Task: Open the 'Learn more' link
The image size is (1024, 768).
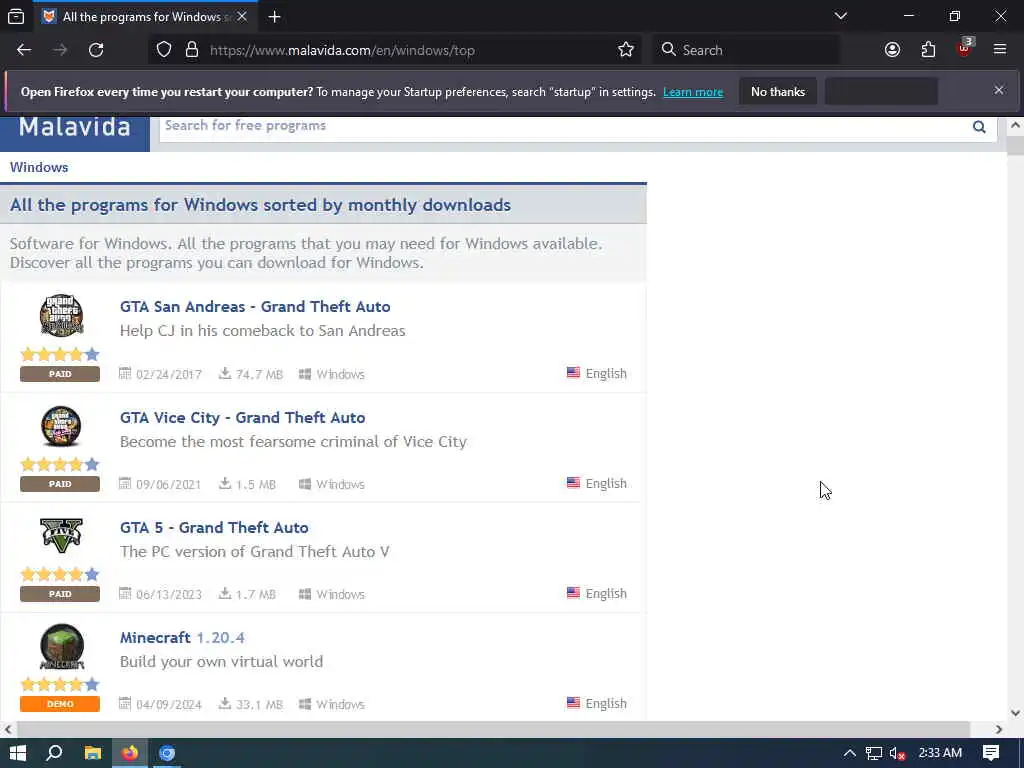Action: 693,92
